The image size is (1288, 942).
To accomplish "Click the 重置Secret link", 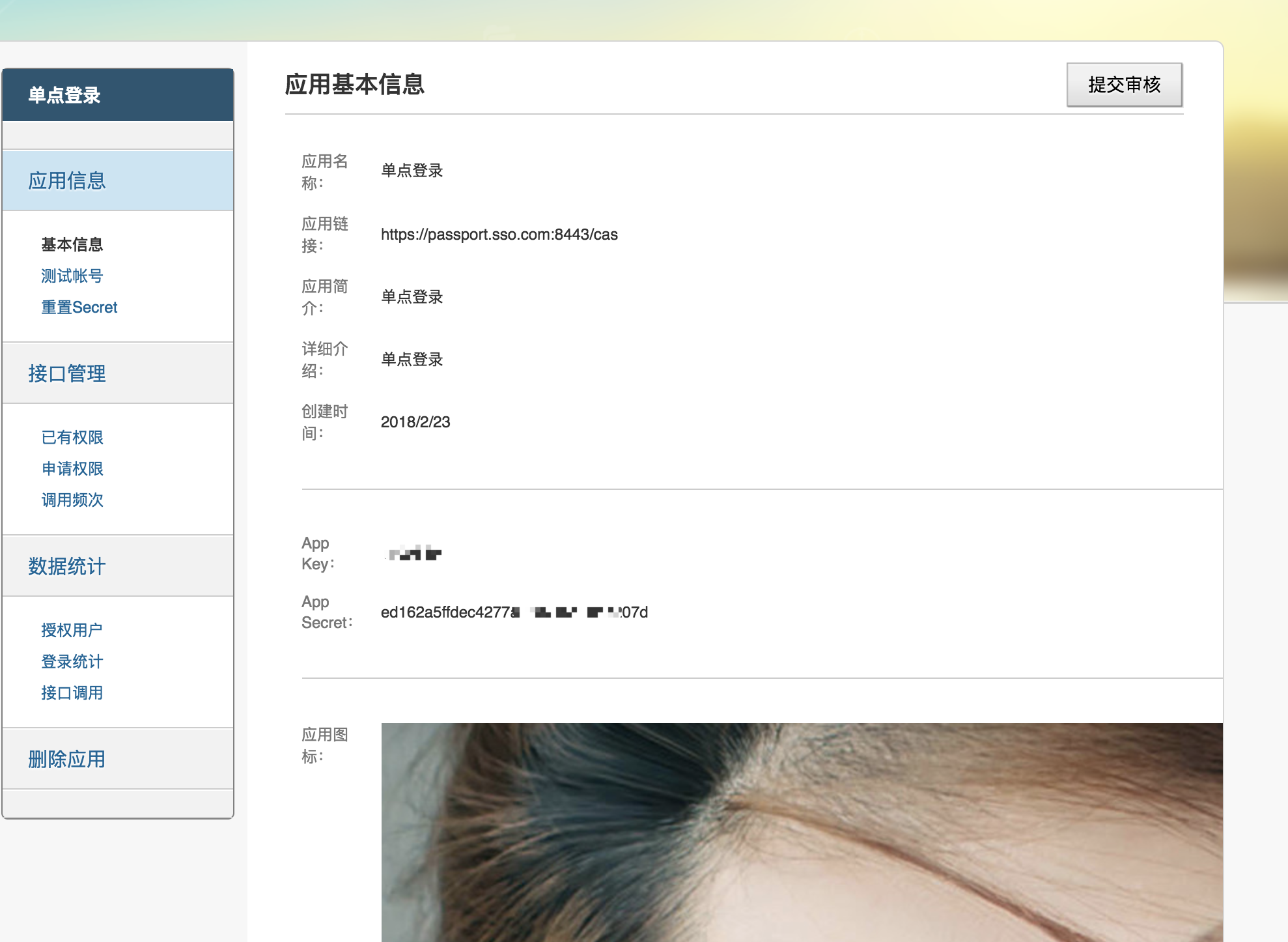I will pos(79,307).
